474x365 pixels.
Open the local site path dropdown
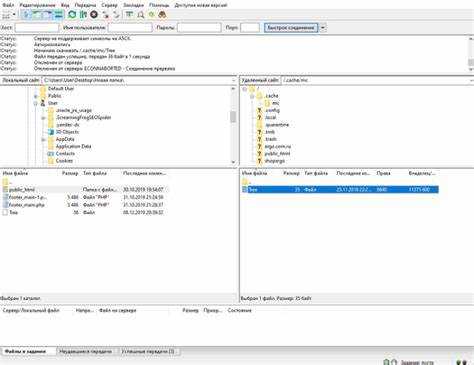[x=233, y=80]
